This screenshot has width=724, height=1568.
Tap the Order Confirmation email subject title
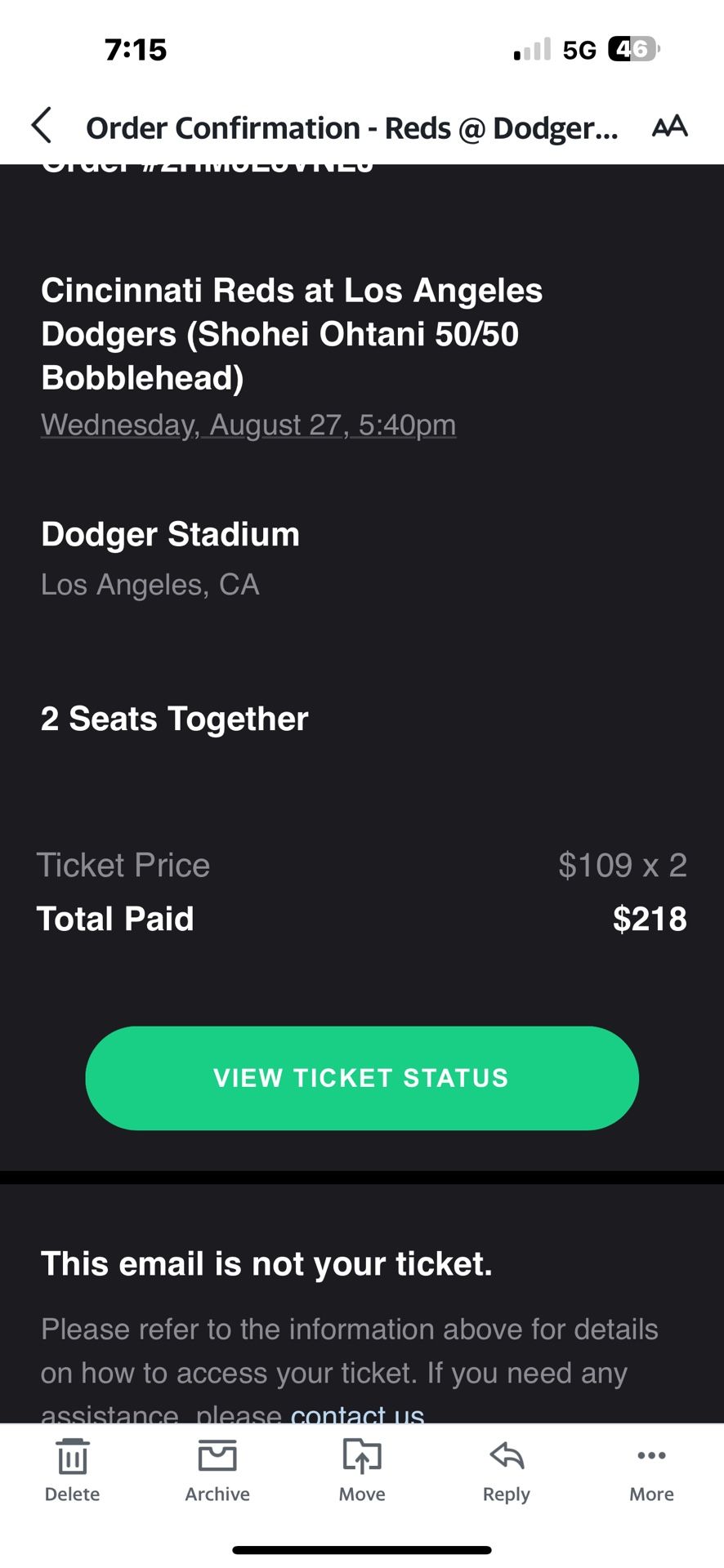(x=351, y=128)
